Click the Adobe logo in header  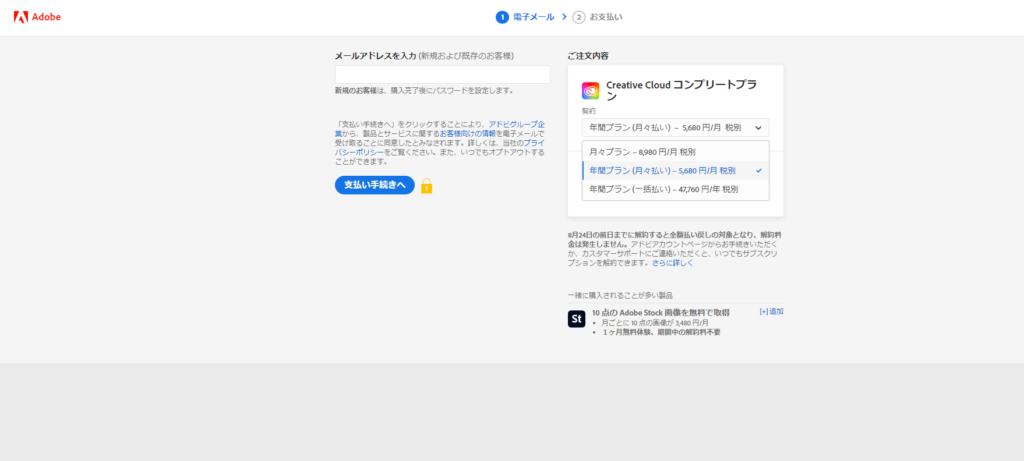coord(37,17)
